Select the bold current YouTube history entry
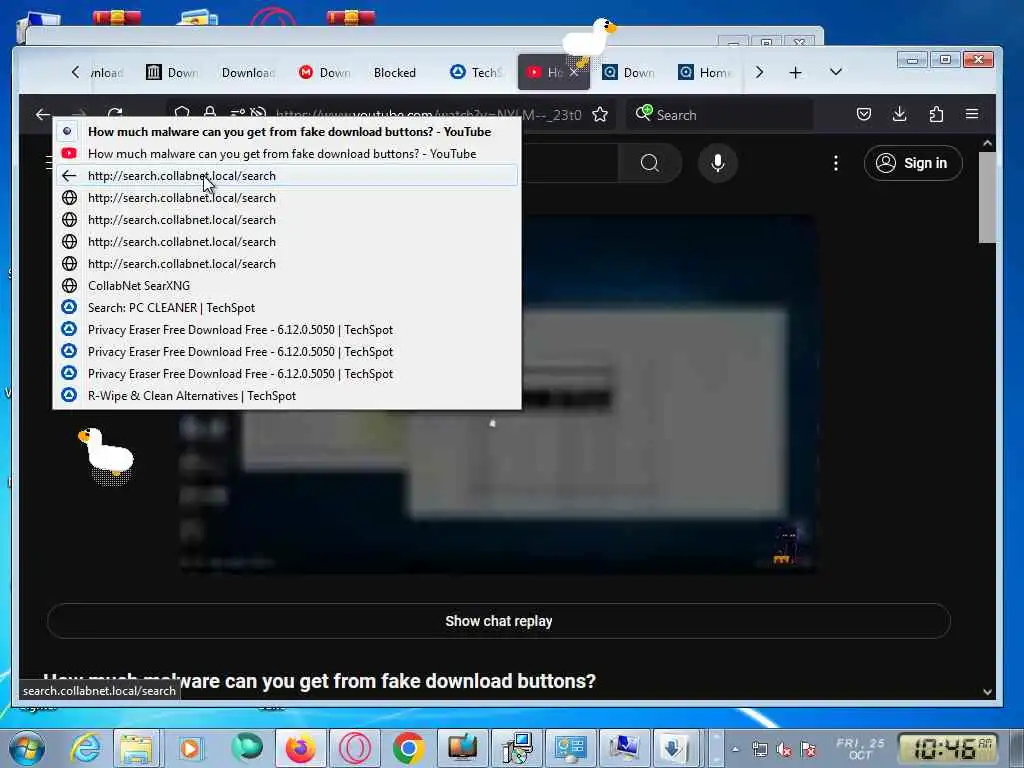1024x768 pixels. (x=287, y=132)
